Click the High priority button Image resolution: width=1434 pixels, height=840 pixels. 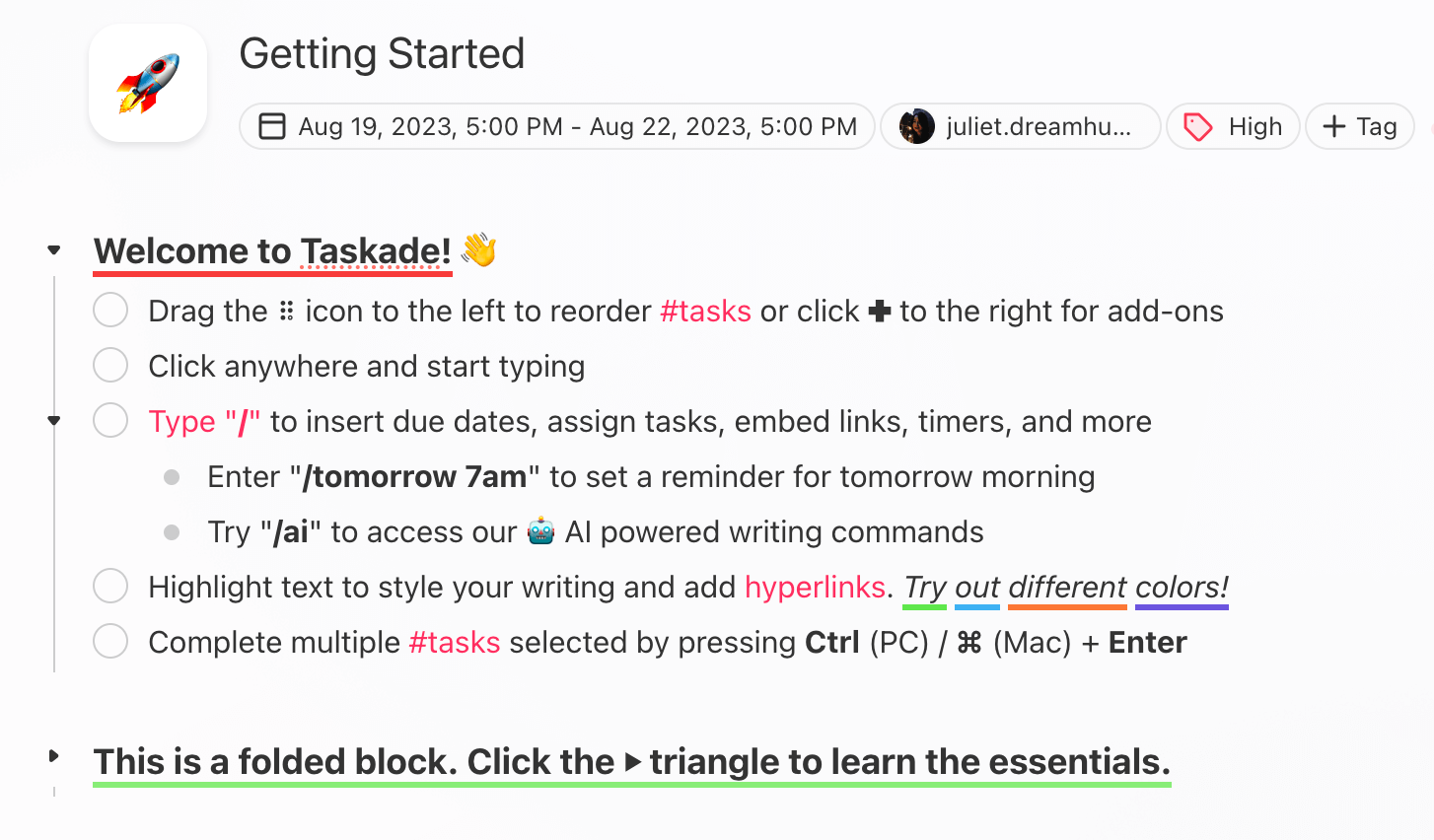1233,126
